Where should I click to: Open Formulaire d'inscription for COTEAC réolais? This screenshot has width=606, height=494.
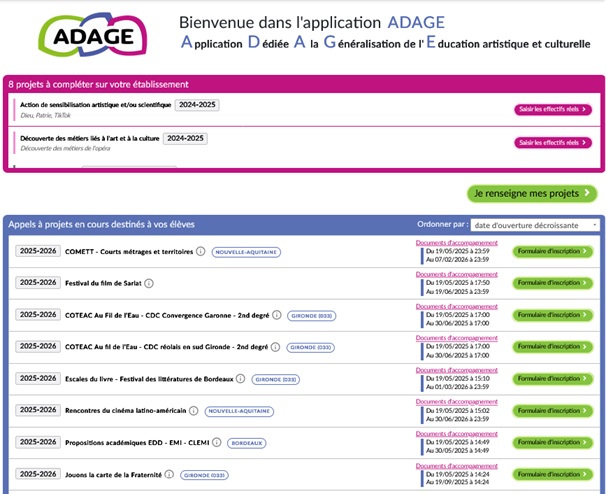click(553, 347)
